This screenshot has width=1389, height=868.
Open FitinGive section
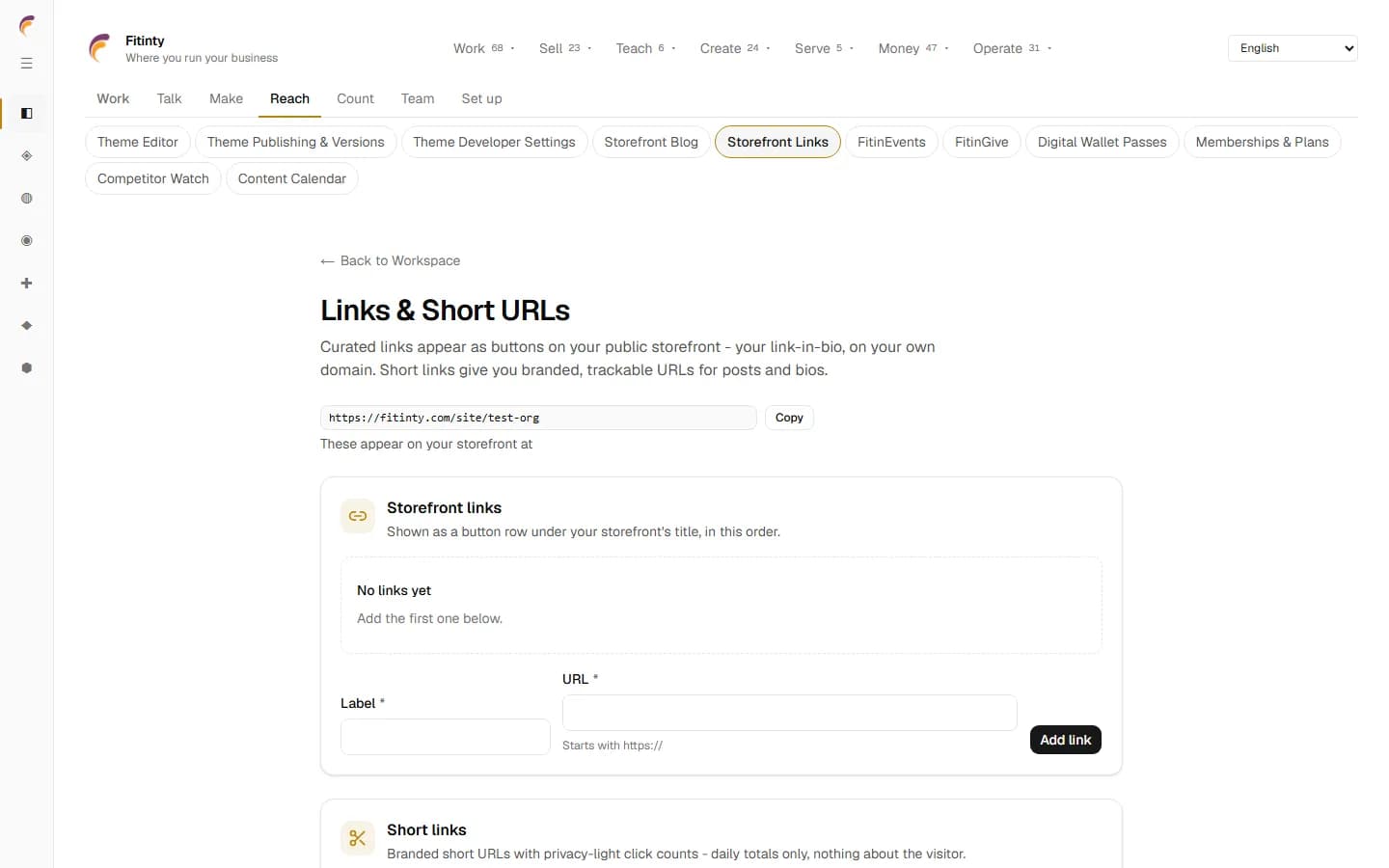pos(981,142)
